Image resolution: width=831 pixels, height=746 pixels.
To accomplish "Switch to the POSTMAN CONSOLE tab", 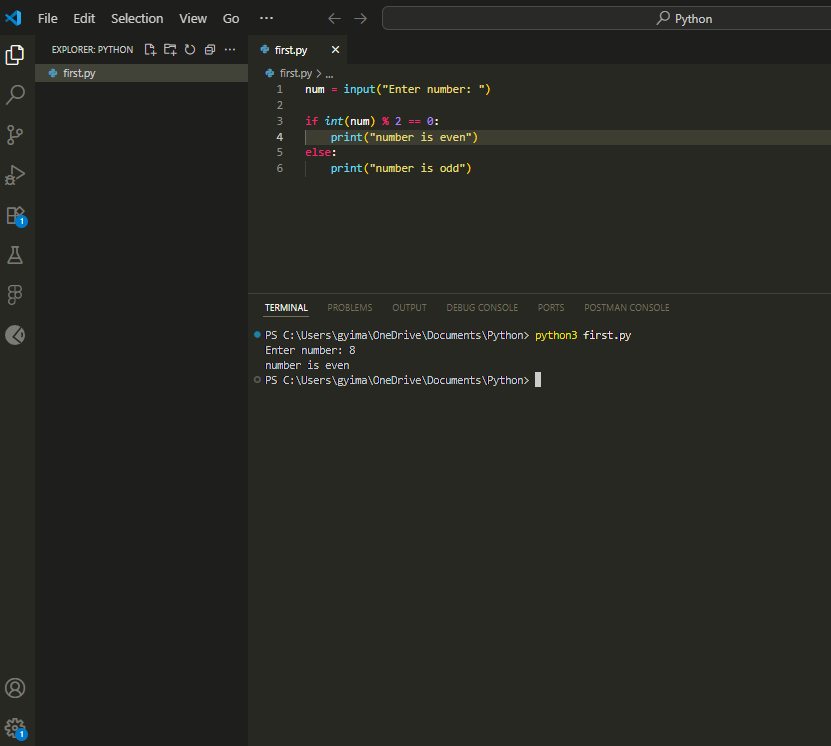I will pyautogui.click(x=626, y=308).
